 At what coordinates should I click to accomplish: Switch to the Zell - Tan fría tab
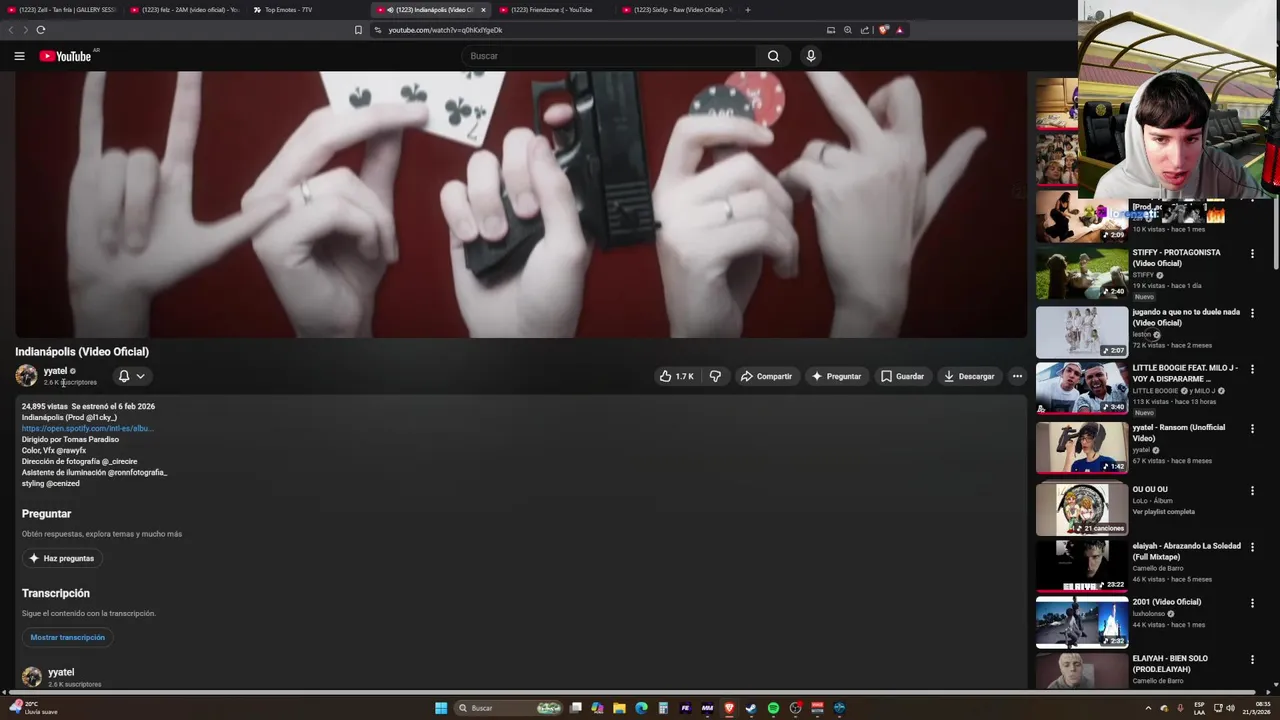[62, 10]
